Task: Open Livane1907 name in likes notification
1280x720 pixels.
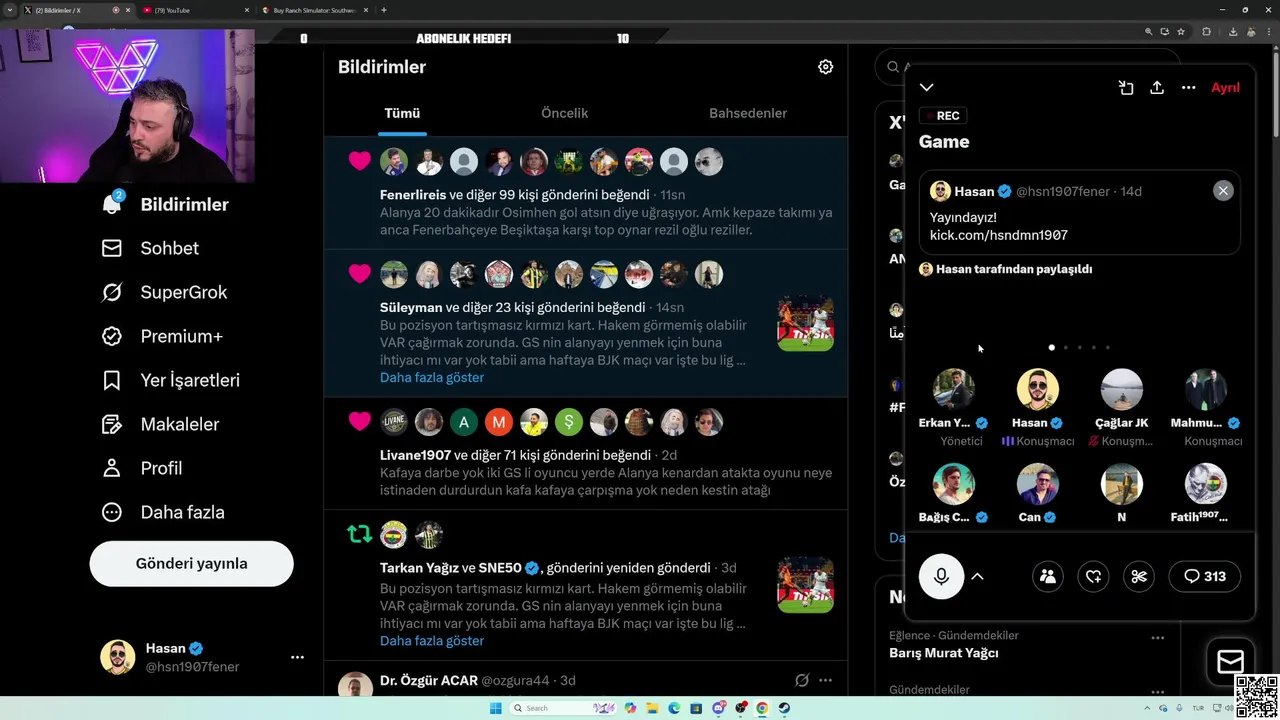Action: [415, 455]
